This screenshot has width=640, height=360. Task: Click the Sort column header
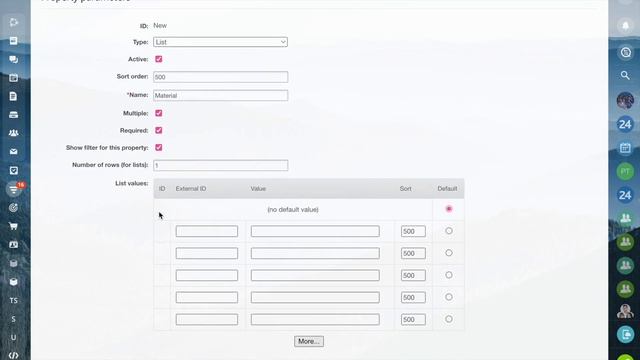tap(406, 189)
